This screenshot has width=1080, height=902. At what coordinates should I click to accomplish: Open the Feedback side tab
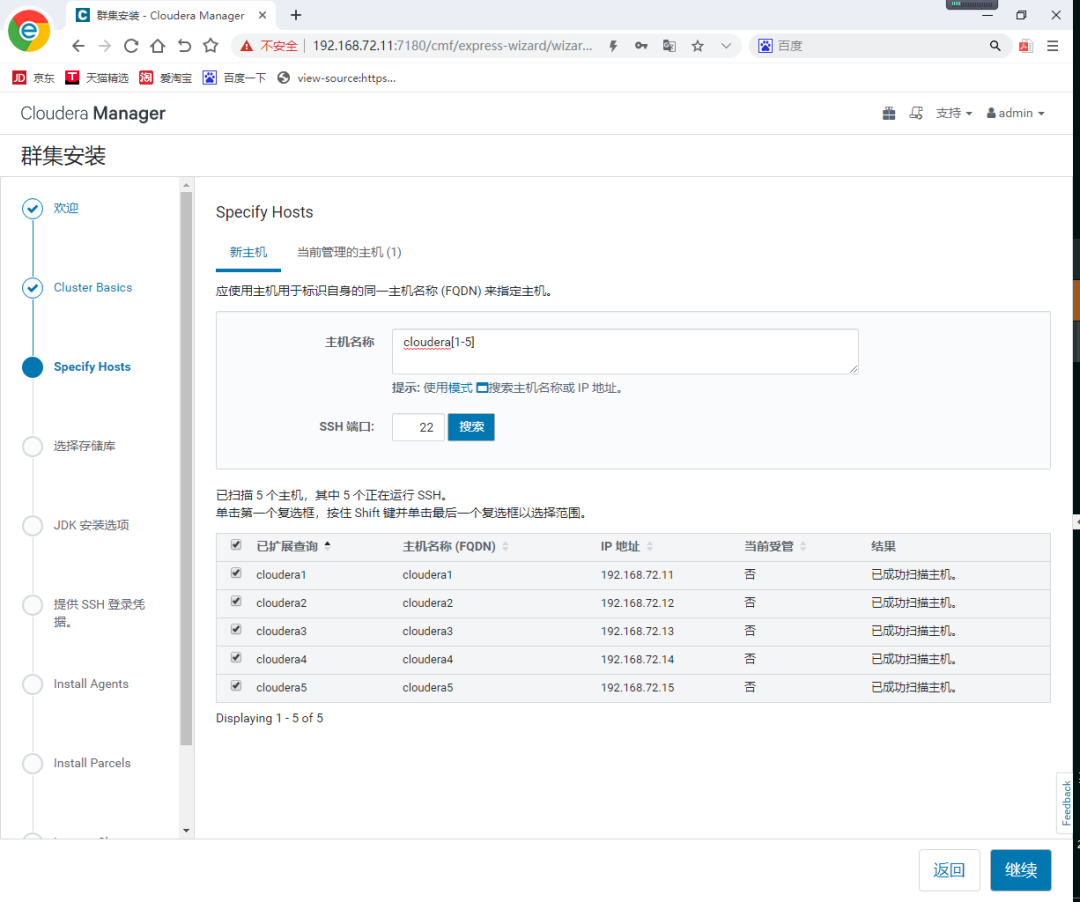point(1066,803)
